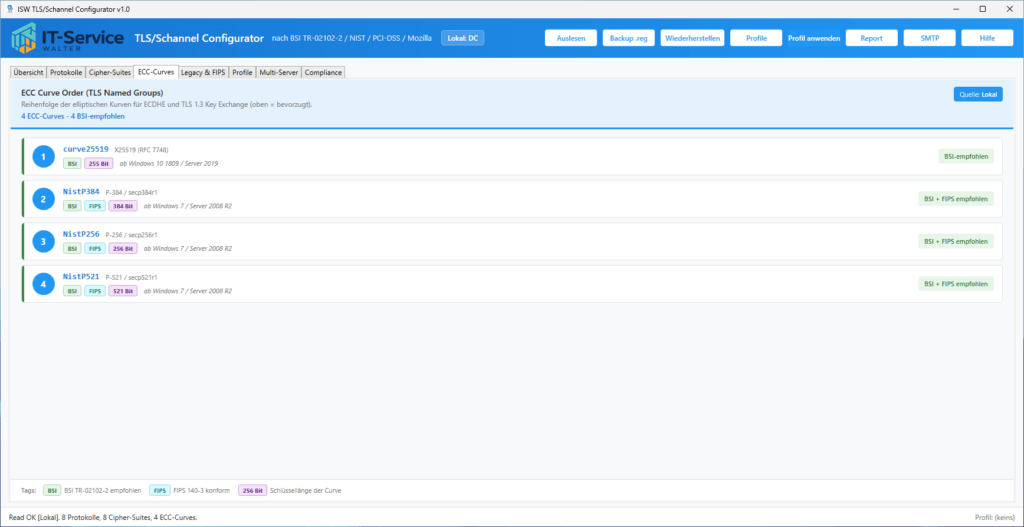Click the app icon in title bar
Image resolution: width=1024 pixels, height=527 pixels.
coord(10,8)
